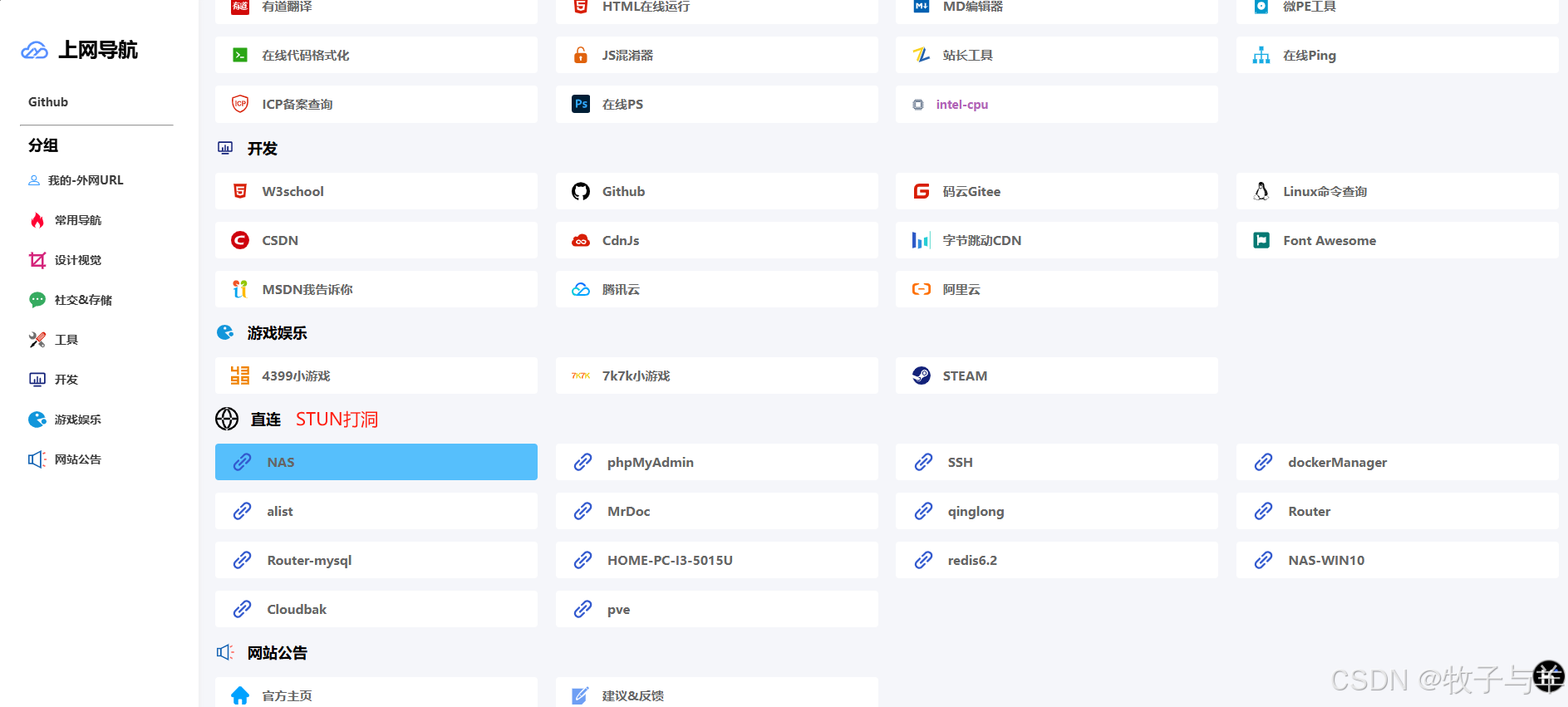The height and width of the screenshot is (707, 1568).
Task: Click the chat bubble icon beside 社交&存储
Action: click(37, 300)
